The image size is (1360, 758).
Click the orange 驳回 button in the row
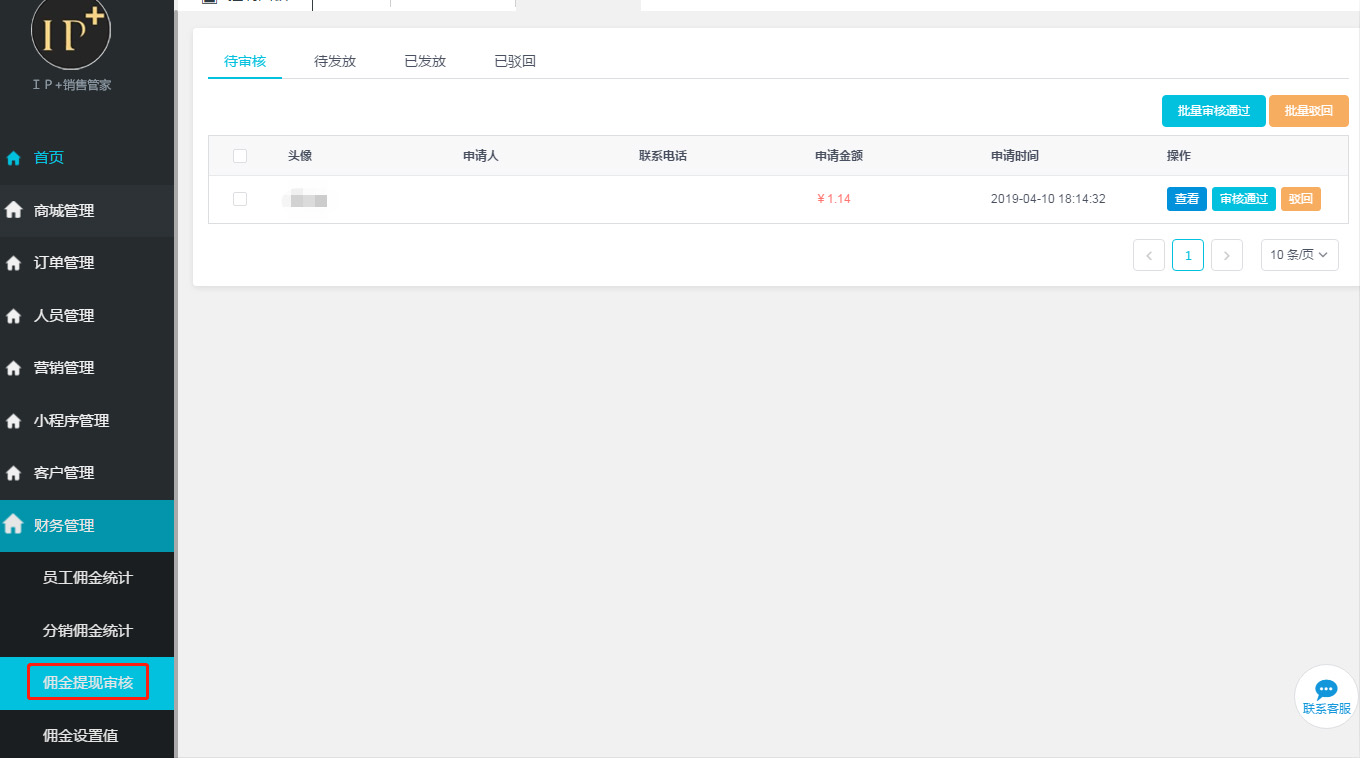[x=1300, y=199]
